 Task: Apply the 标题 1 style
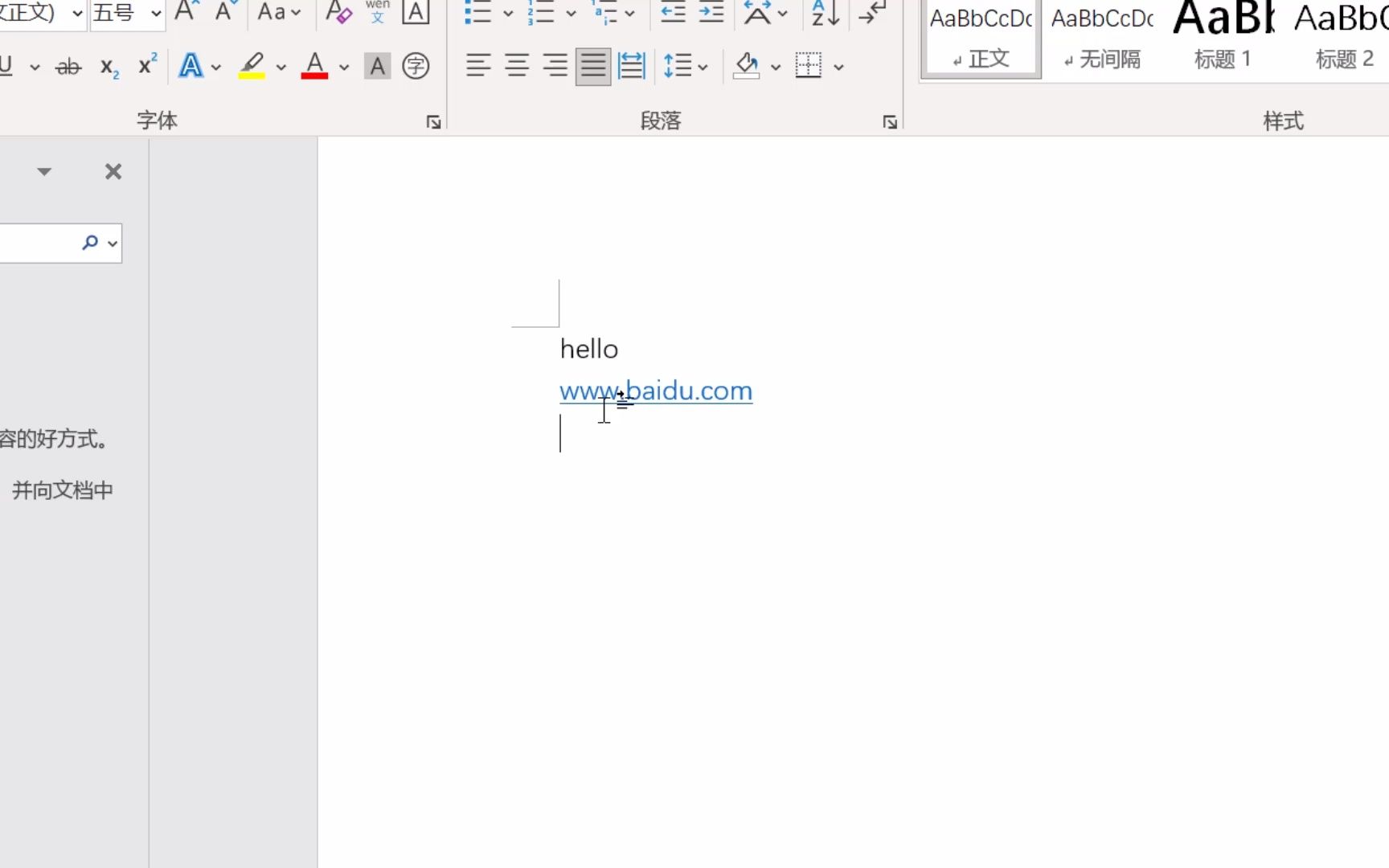click(1223, 38)
